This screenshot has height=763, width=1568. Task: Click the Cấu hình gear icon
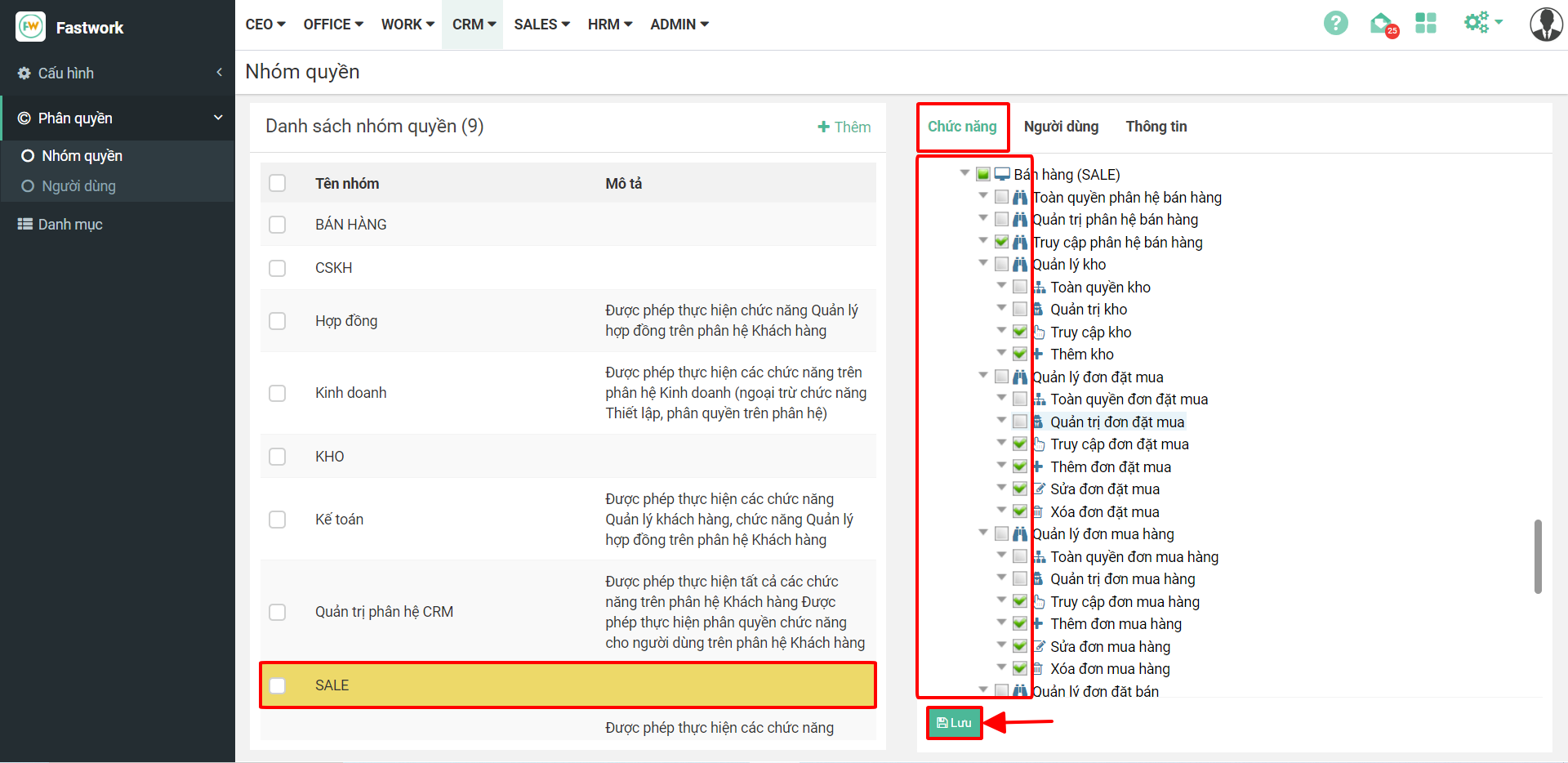24,74
